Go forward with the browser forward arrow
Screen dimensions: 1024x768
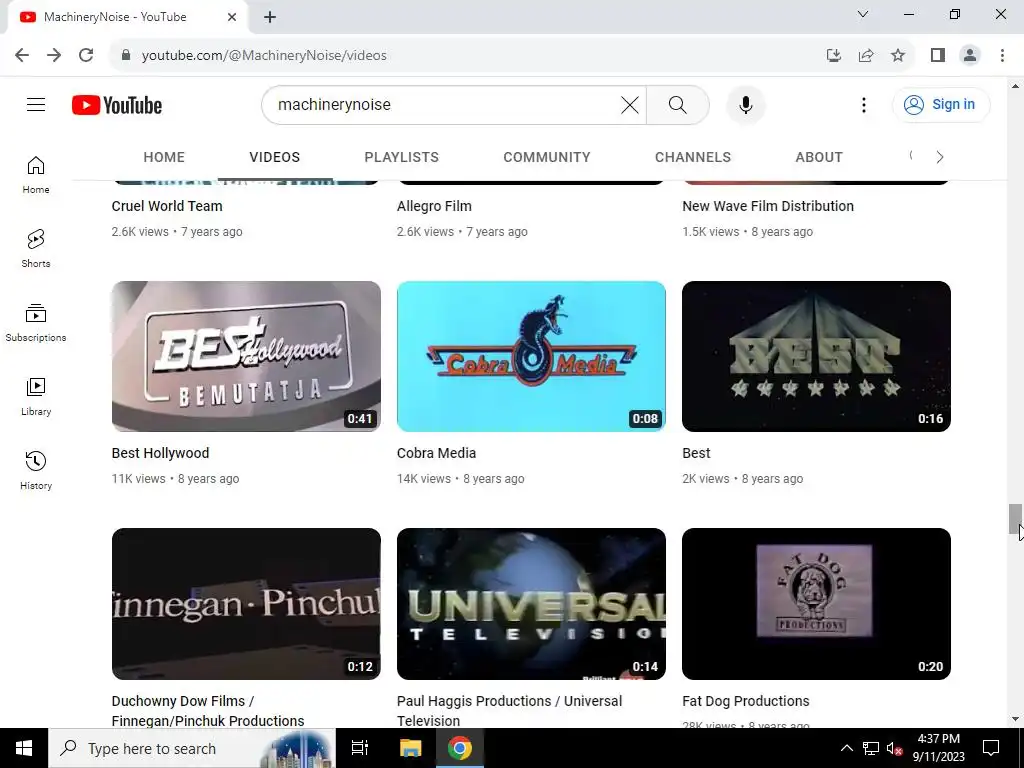54,56
